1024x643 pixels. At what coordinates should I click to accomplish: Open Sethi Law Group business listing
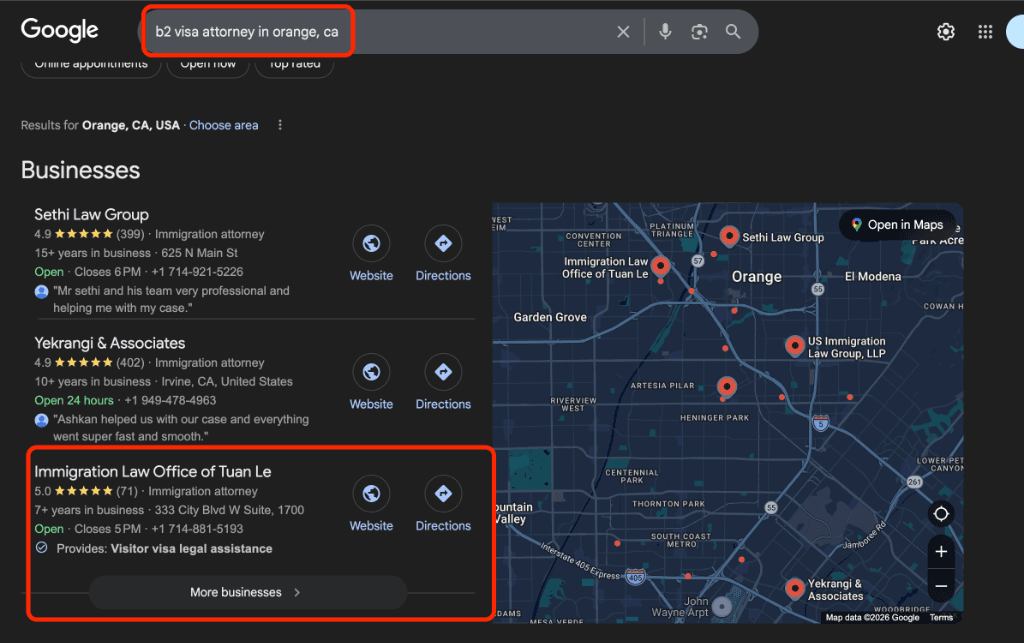tap(91, 215)
